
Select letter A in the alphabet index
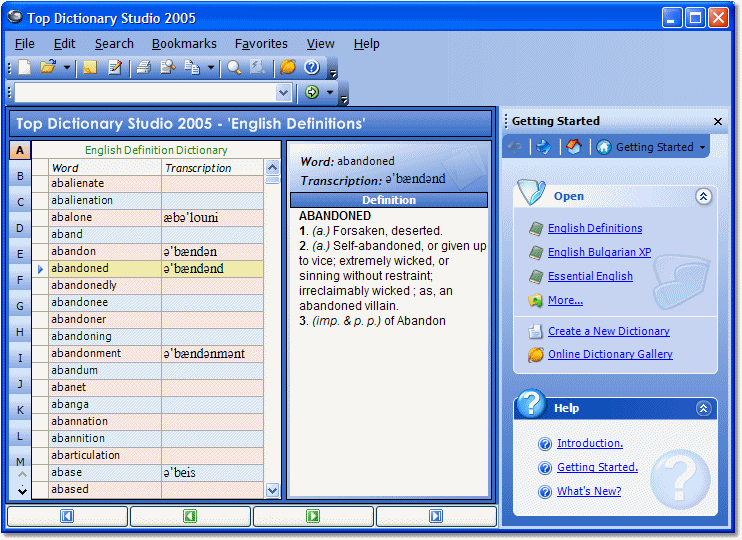[x=20, y=150]
